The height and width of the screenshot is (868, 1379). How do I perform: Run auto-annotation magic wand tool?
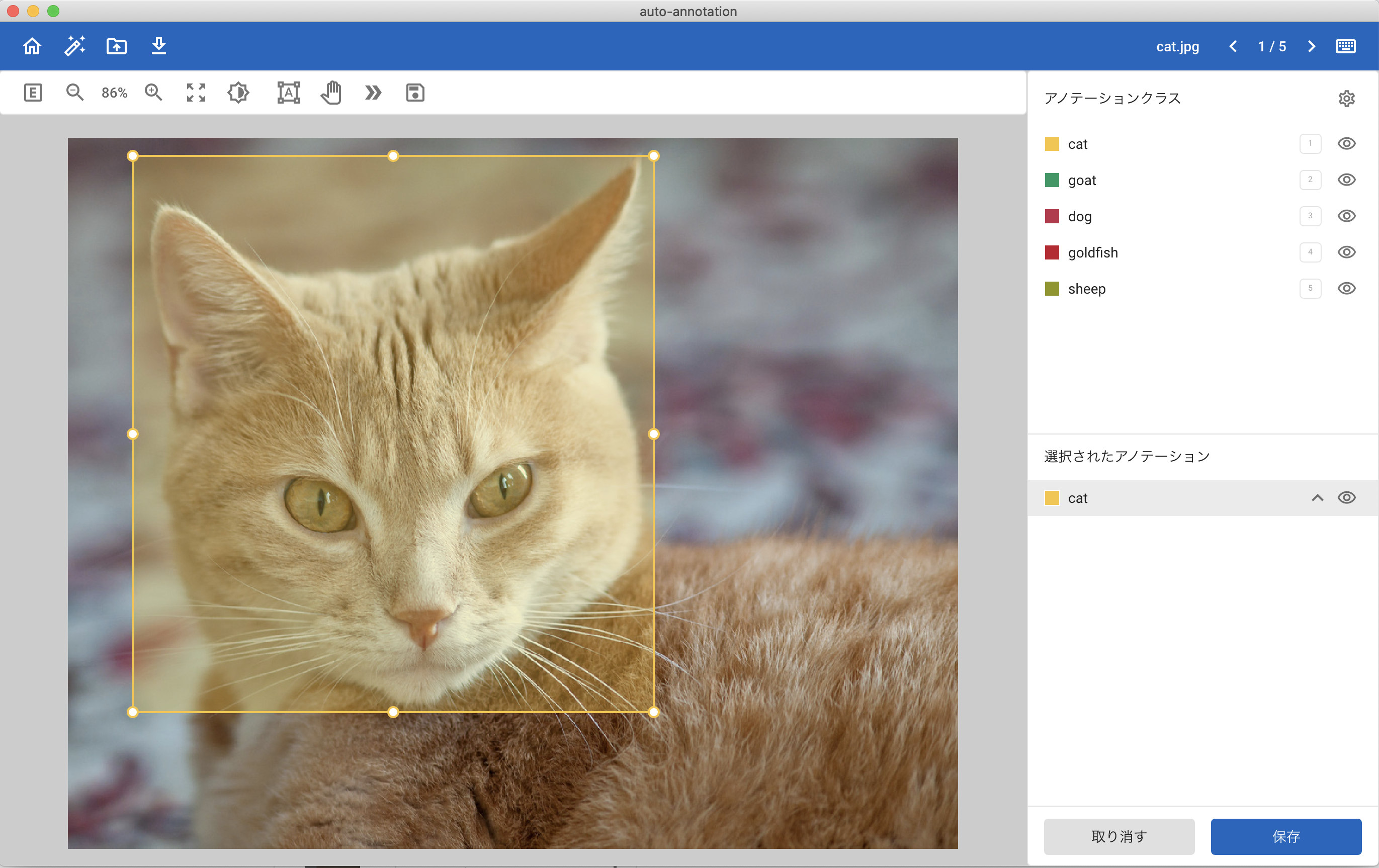pos(74,46)
